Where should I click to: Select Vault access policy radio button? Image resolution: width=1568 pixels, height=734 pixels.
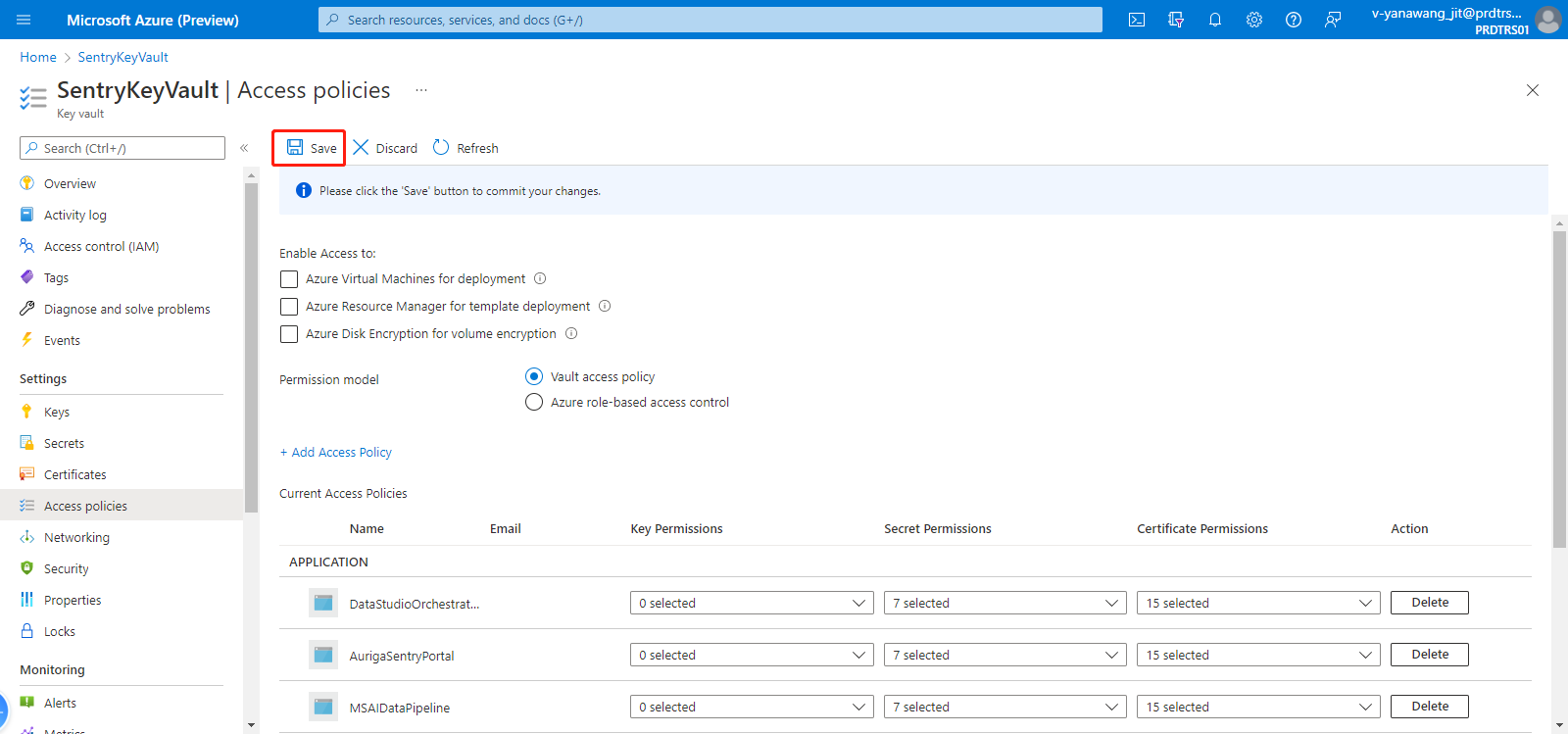(x=534, y=376)
